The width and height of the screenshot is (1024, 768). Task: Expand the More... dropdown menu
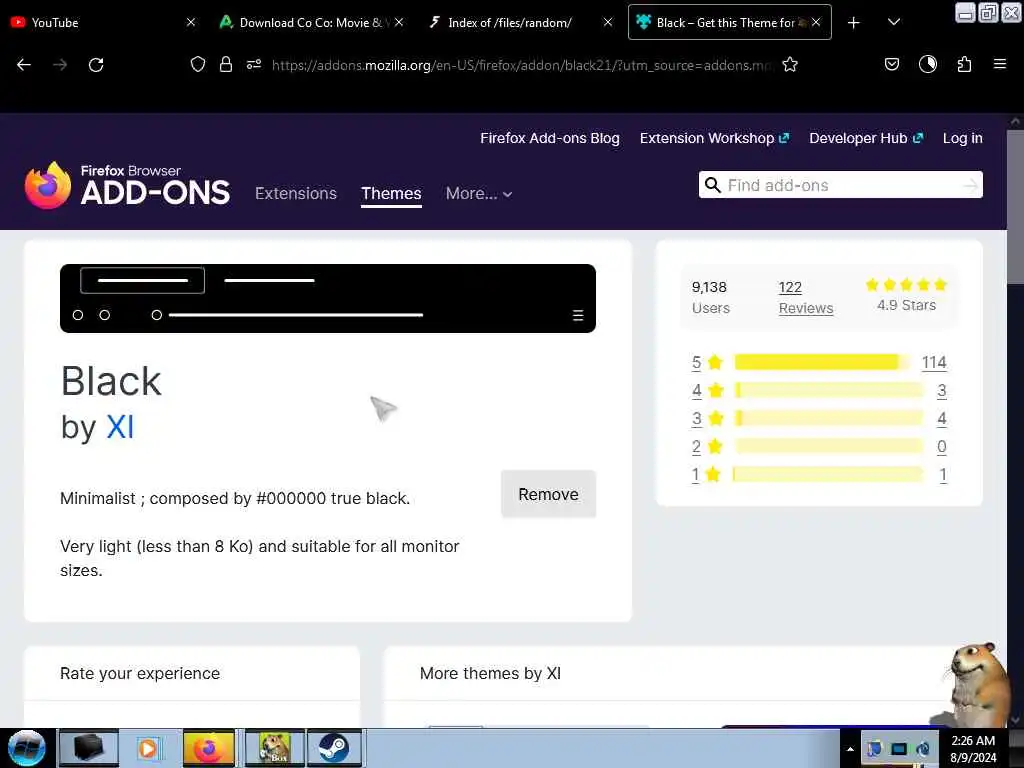point(479,193)
